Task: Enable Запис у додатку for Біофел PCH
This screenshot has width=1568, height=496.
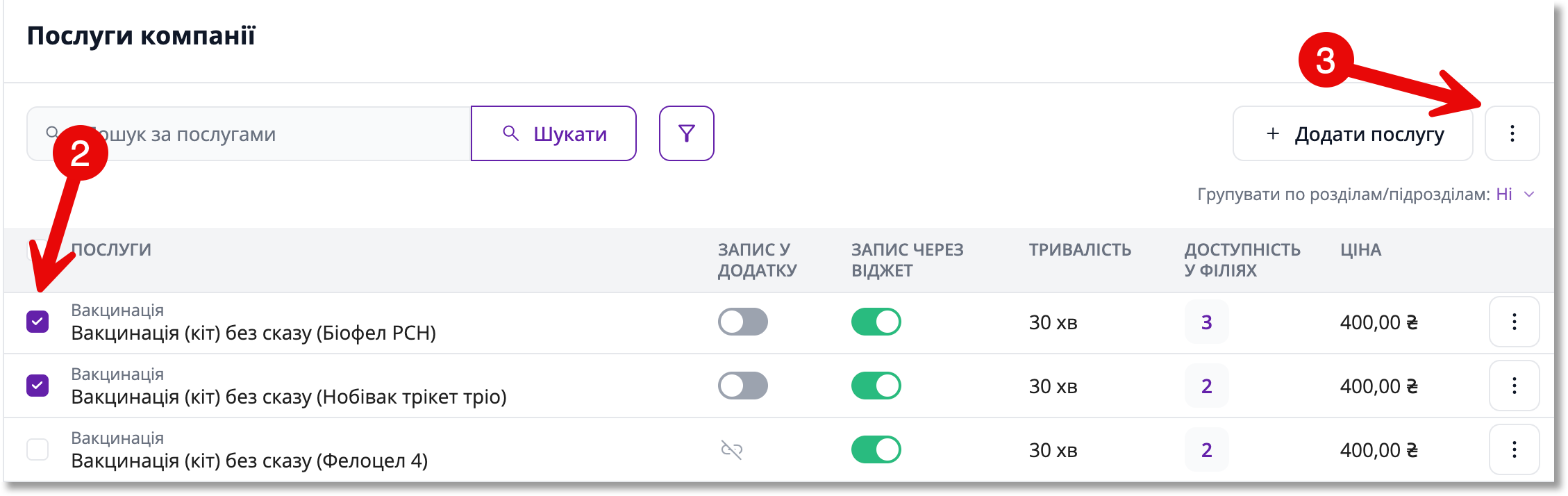Action: (743, 322)
